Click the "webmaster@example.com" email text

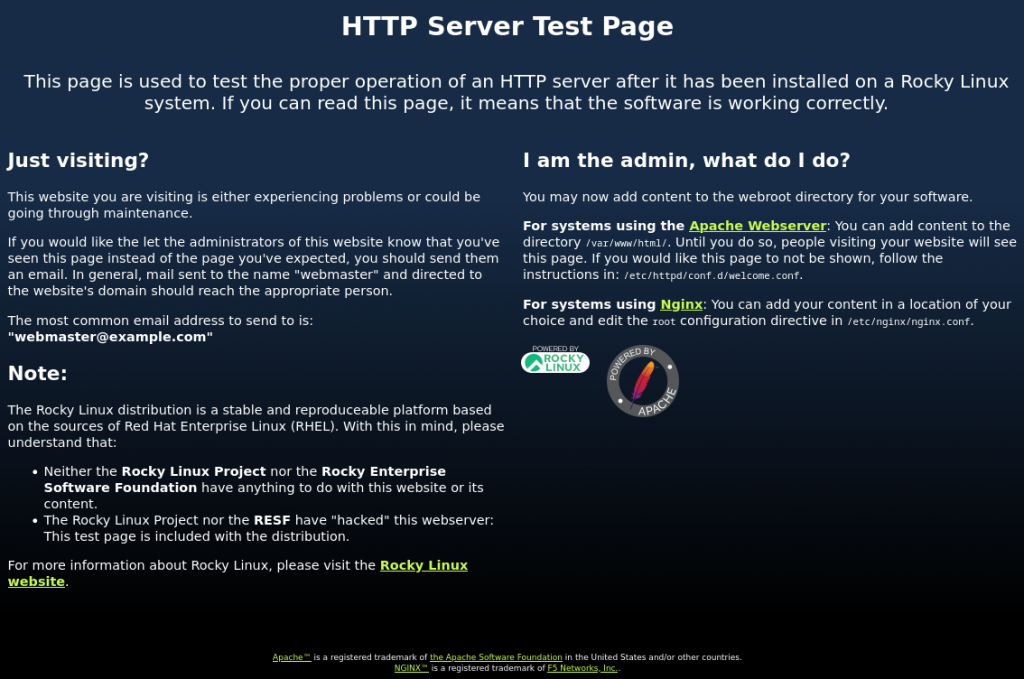pos(110,337)
